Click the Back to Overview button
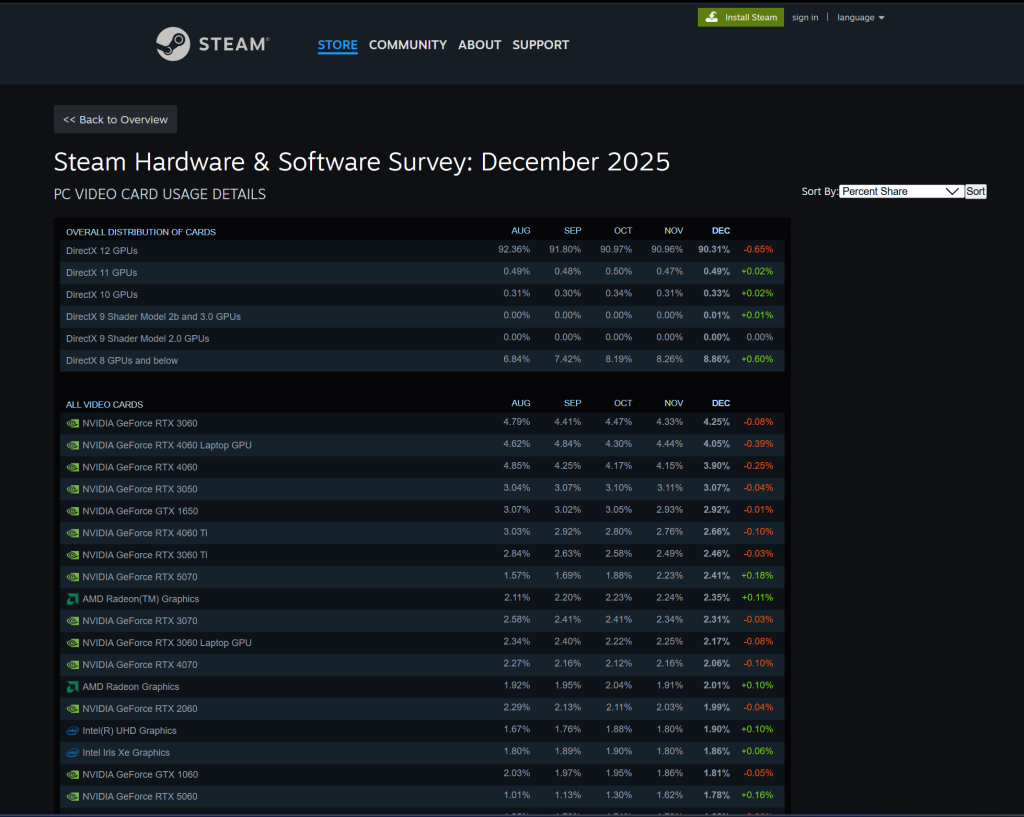The width and height of the screenshot is (1024, 817). coord(115,119)
